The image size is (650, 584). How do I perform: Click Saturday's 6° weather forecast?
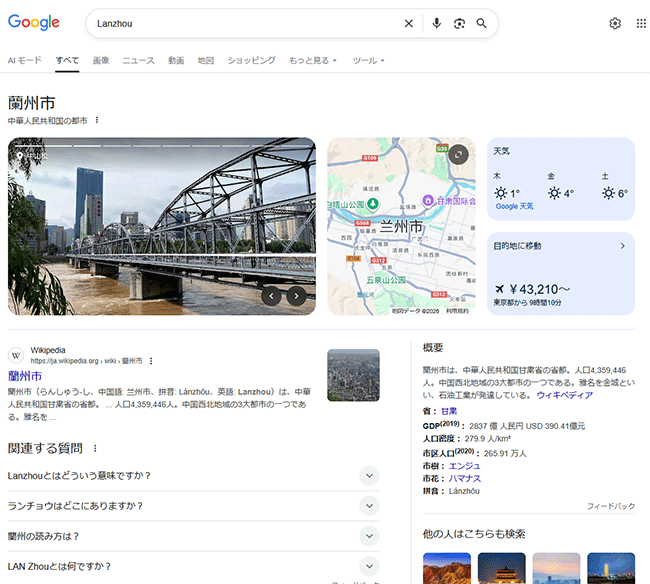615,193
